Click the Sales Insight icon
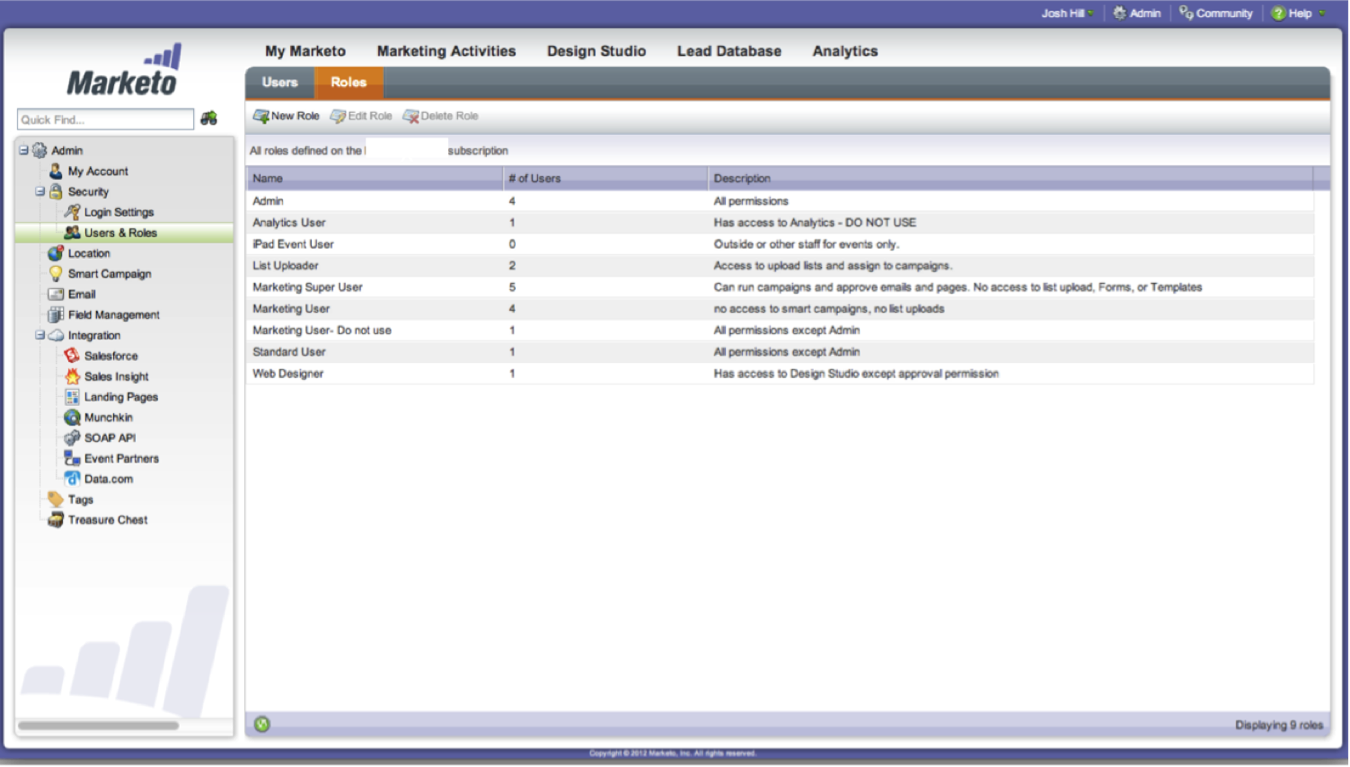 [x=72, y=377]
